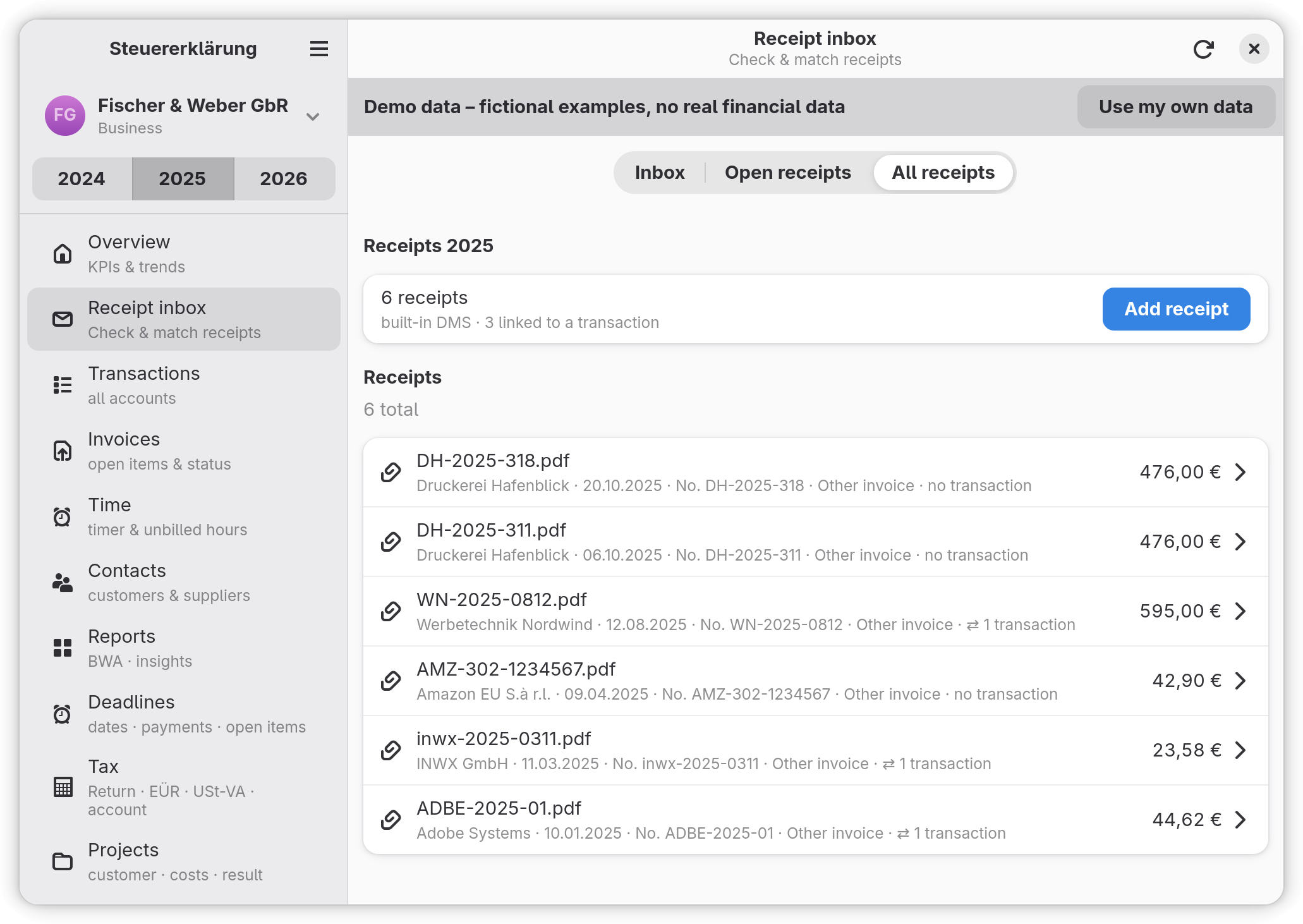Open the Invoices menu entry
This screenshot has width=1303, height=924.
point(184,451)
